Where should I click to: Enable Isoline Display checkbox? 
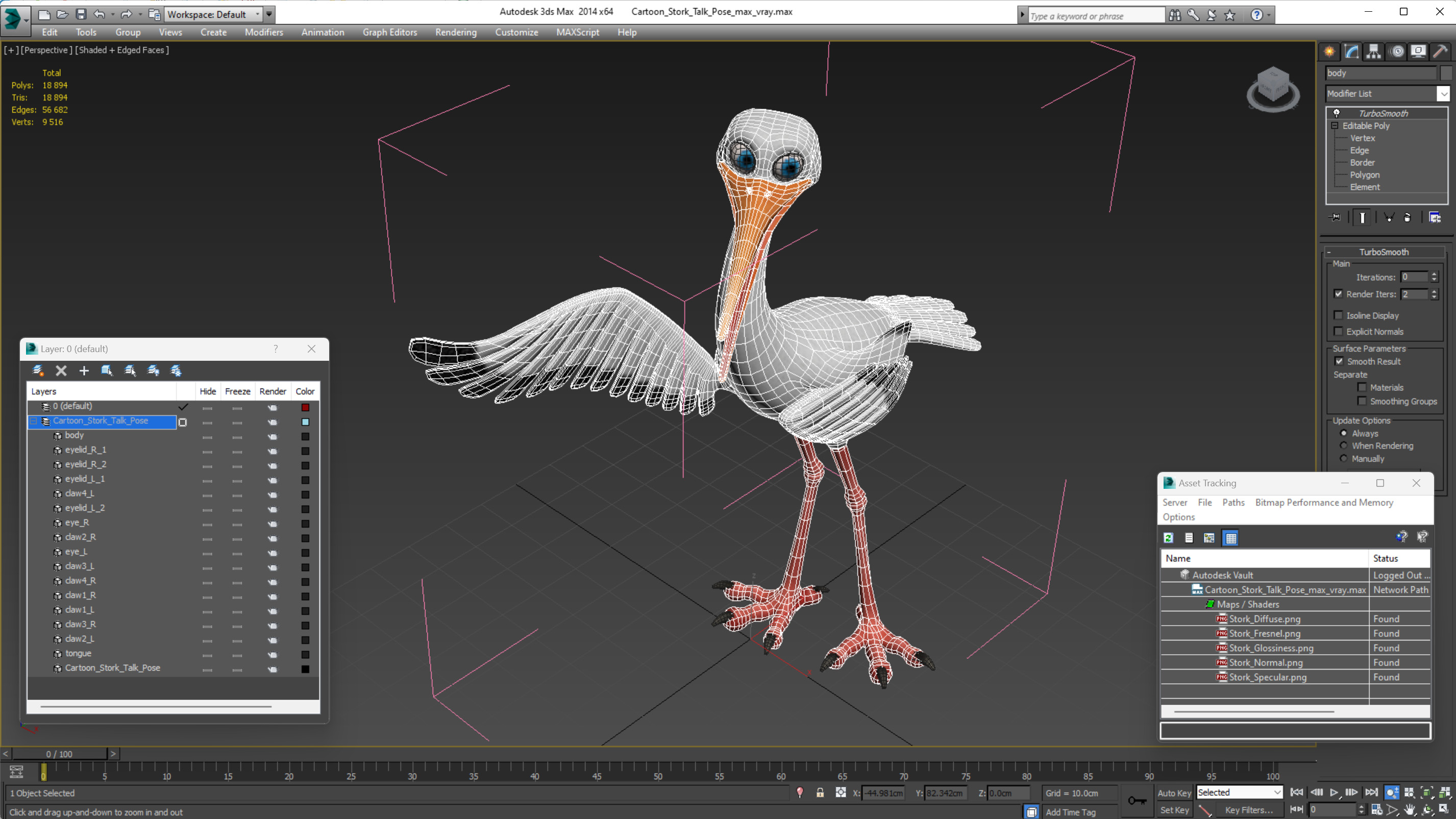1338,315
